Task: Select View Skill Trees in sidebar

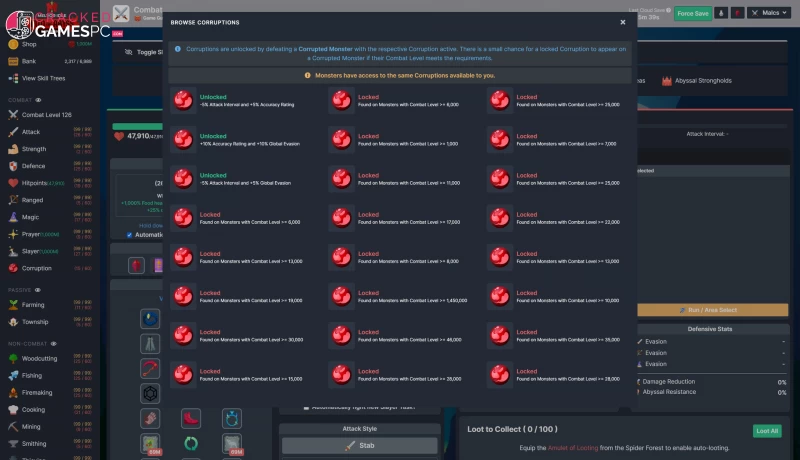Action: click(43, 78)
